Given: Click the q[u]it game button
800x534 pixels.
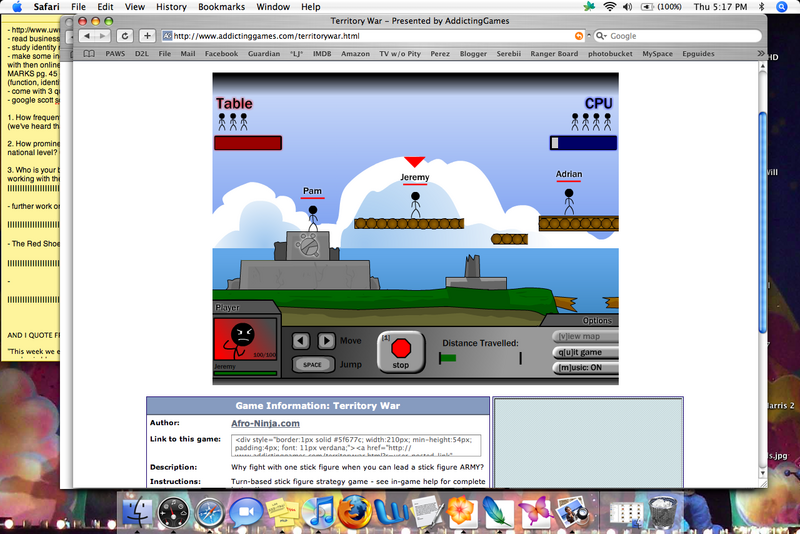Looking at the screenshot, I should [x=585, y=352].
